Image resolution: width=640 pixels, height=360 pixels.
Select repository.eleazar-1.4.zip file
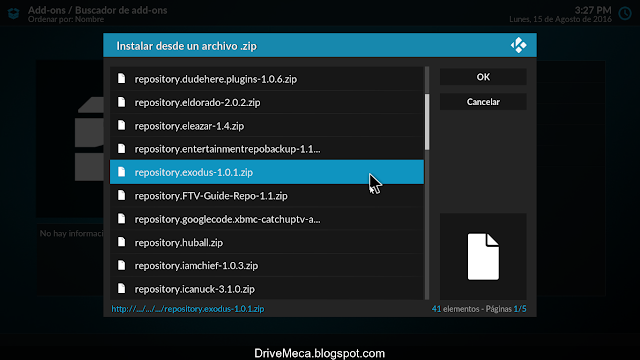[267, 125]
